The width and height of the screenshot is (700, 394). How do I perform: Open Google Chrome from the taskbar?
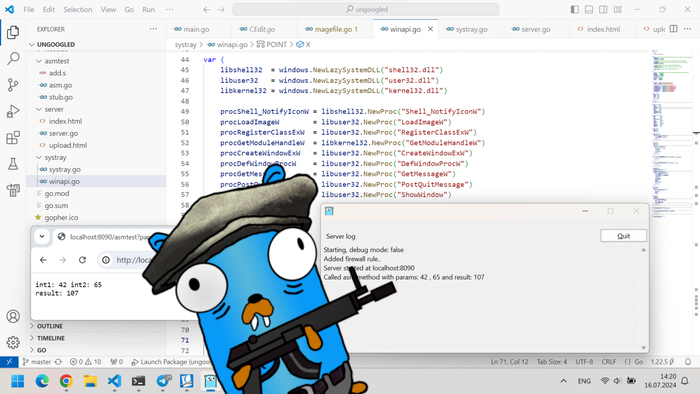click(66, 381)
